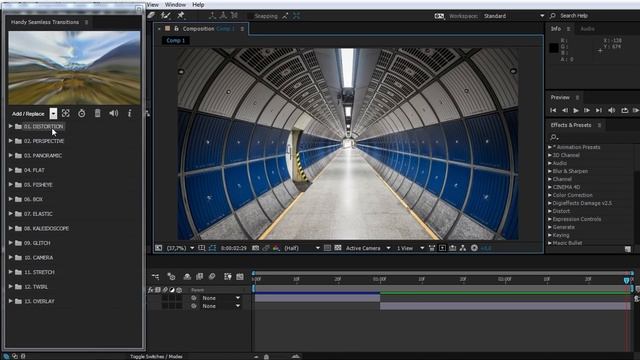This screenshot has height=360, width=640.
Task: Step to previous frame in Preview panel
Action: click(565, 110)
